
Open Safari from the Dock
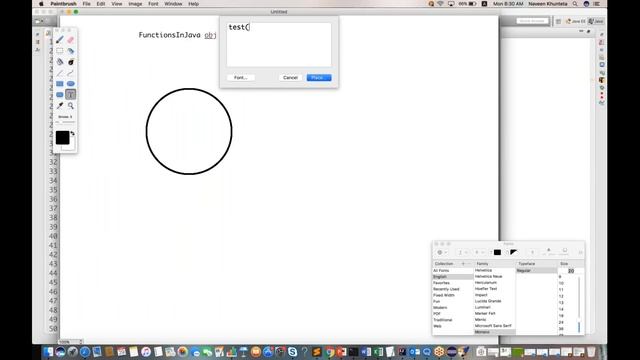[85, 351]
